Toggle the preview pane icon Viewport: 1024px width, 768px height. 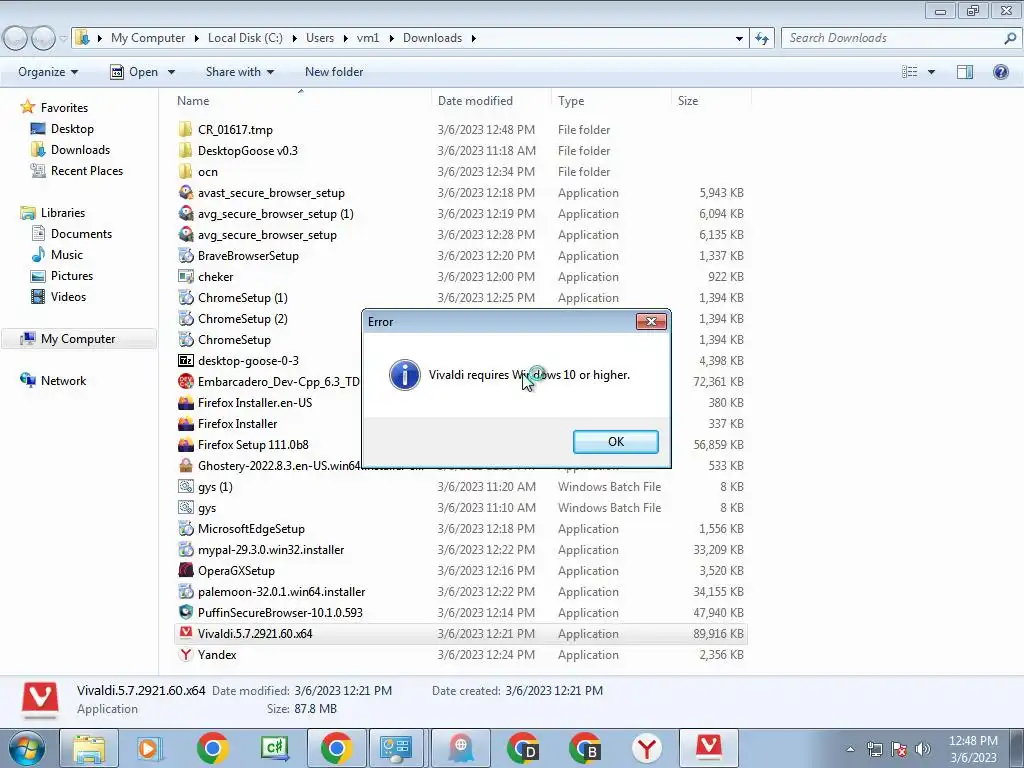tap(965, 72)
